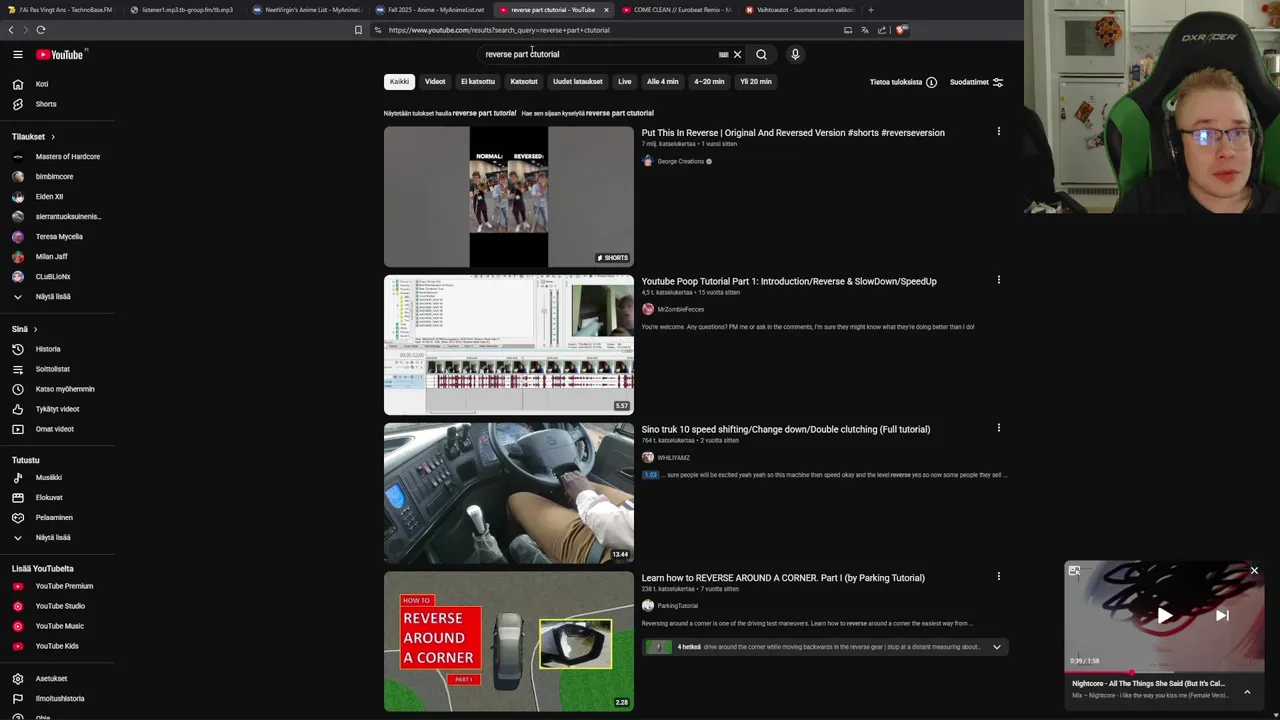Open the Sino truk video thumbnail

[x=509, y=493]
